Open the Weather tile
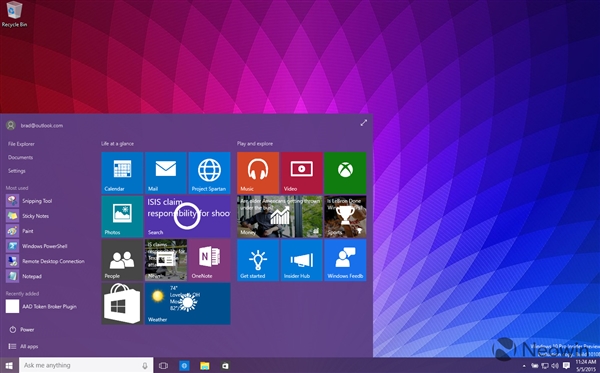Screen dimensions: 600x373 pyautogui.click(x=188, y=304)
